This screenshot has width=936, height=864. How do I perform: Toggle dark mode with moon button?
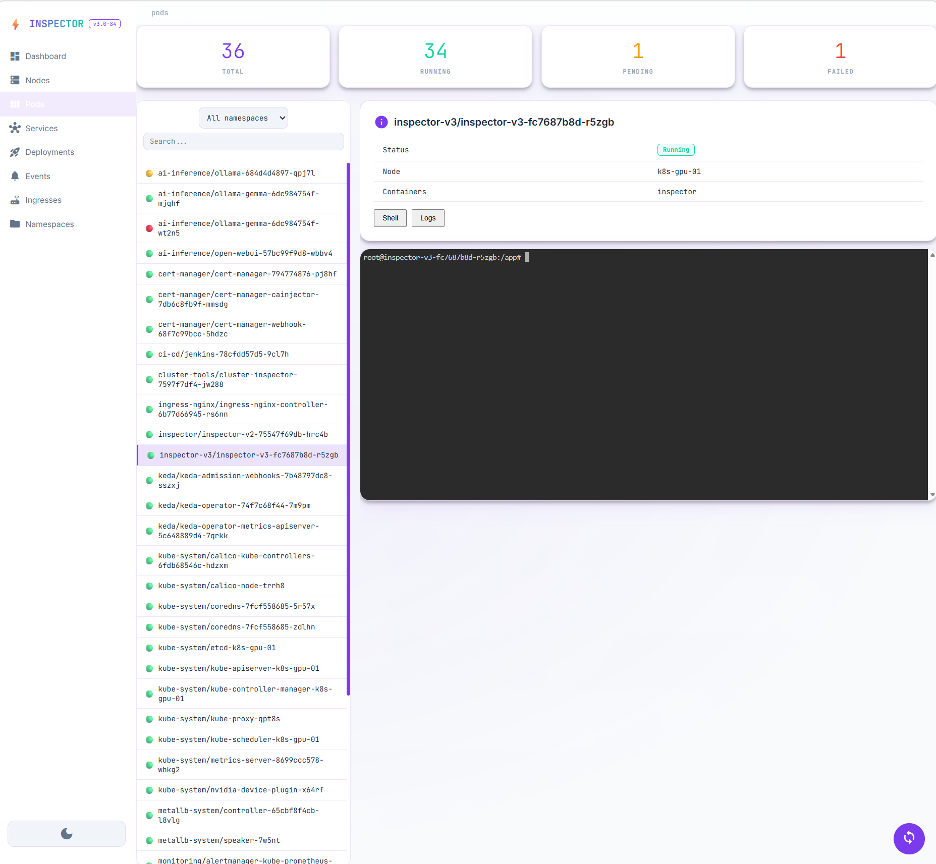tap(66, 834)
